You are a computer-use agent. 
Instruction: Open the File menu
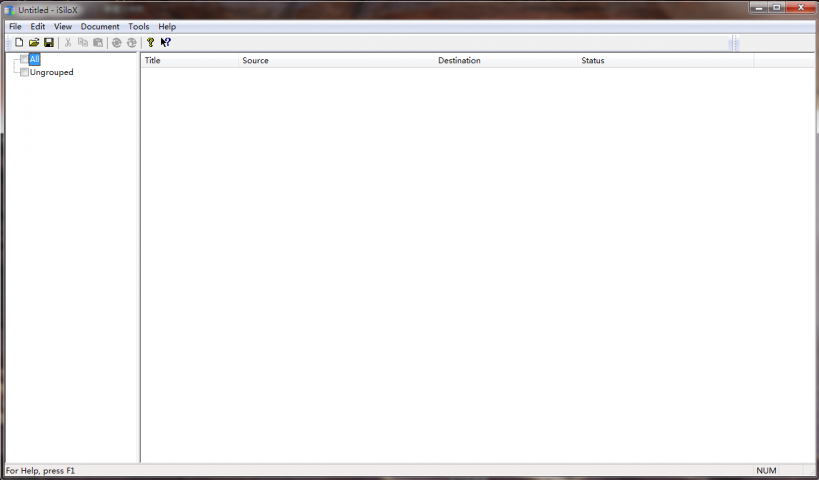(15, 27)
